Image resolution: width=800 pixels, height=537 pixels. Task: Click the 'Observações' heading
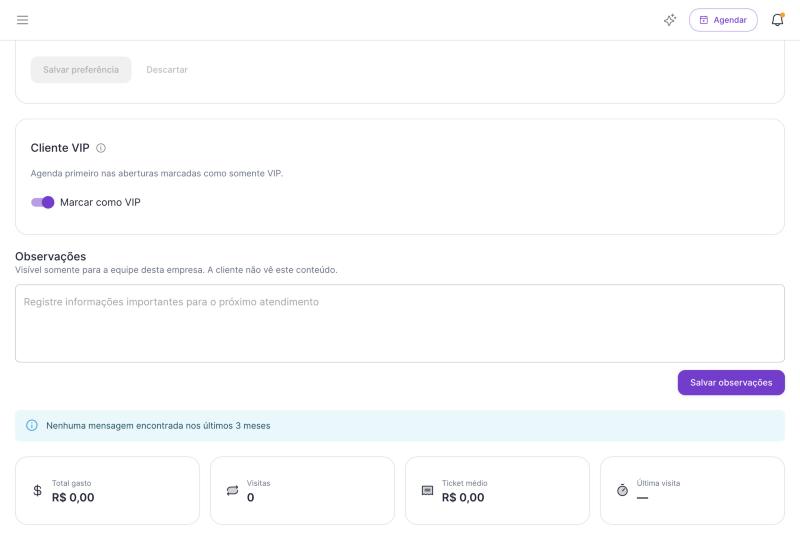pyautogui.click(x=51, y=256)
